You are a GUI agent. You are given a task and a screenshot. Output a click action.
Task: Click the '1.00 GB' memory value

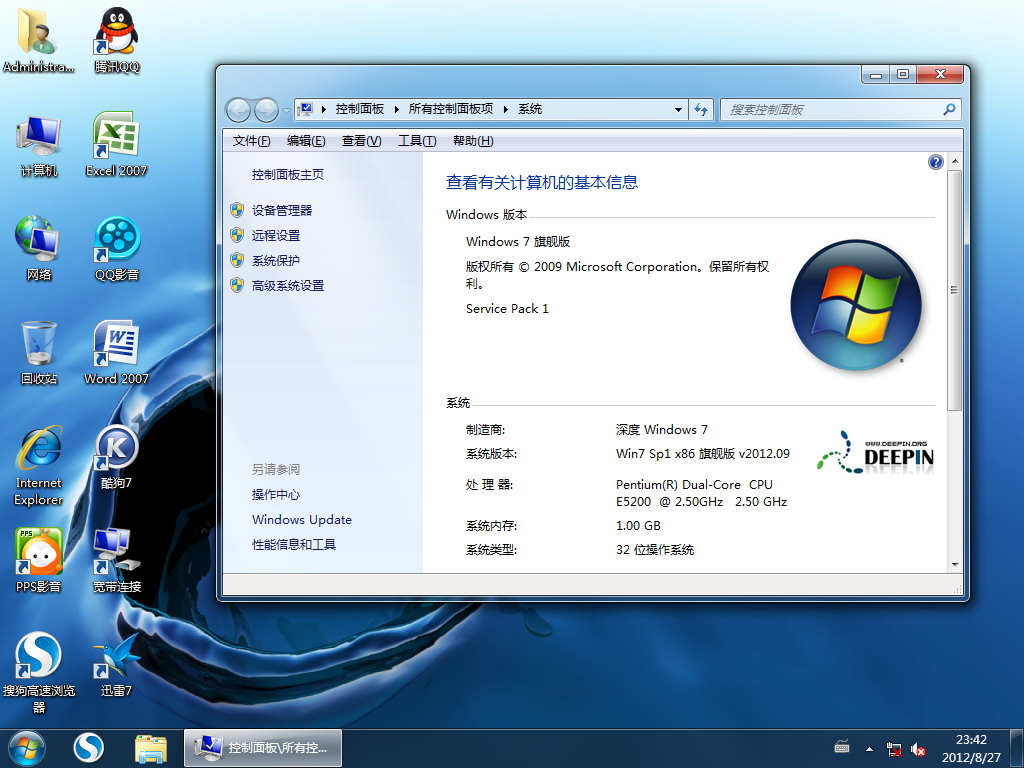tap(638, 526)
